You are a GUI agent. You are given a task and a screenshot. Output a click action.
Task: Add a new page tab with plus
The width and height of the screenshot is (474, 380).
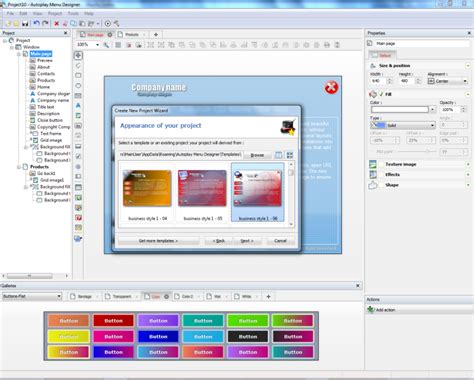tap(156, 35)
